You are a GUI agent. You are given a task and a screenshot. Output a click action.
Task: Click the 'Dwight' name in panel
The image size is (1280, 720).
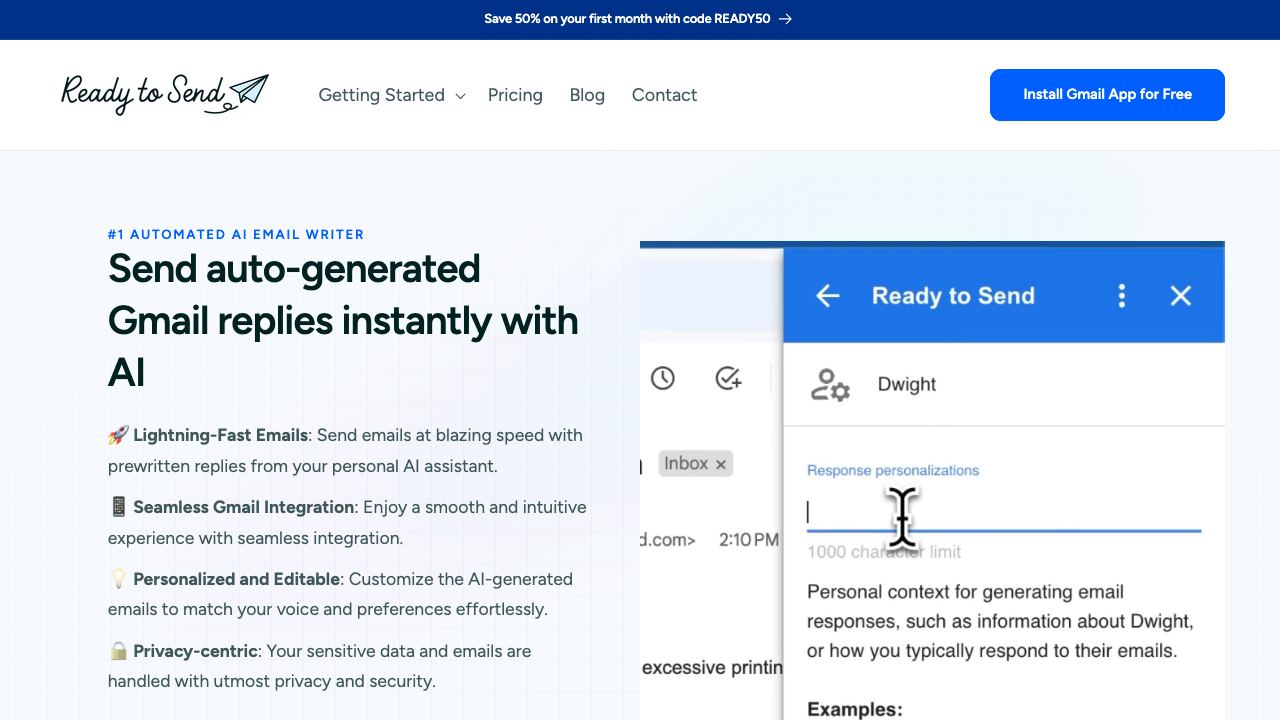pyautogui.click(x=907, y=385)
